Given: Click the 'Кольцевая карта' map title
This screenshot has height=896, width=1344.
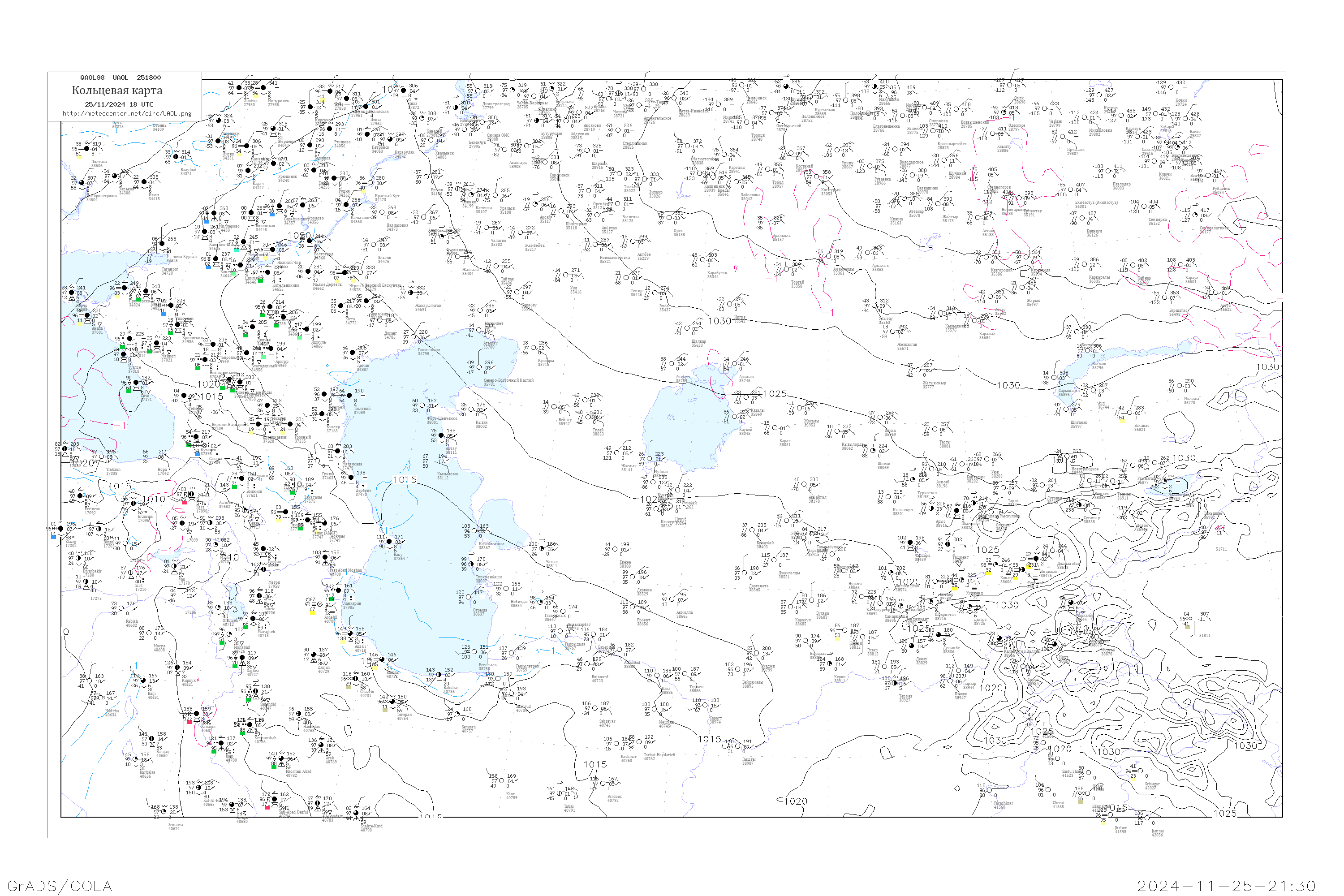Looking at the screenshot, I should 117,91.
